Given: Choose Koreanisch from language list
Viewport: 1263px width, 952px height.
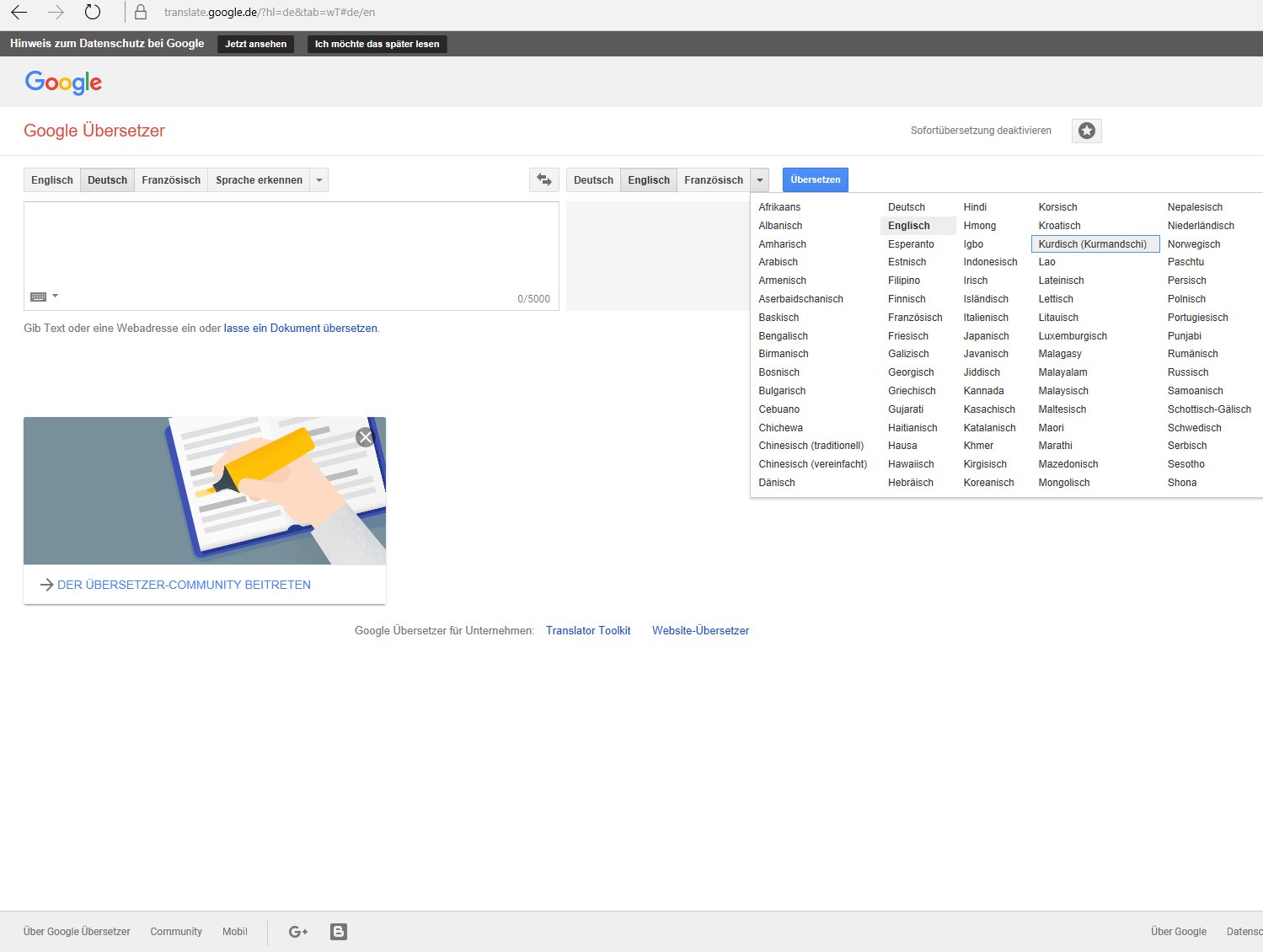Looking at the screenshot, I should (988, 483).
